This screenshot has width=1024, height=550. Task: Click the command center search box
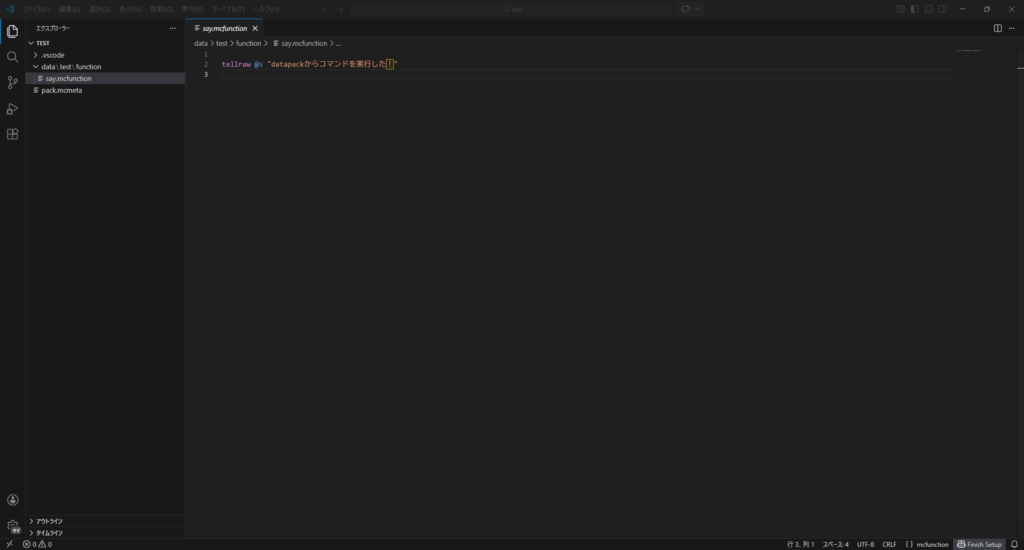pos(511,9)
